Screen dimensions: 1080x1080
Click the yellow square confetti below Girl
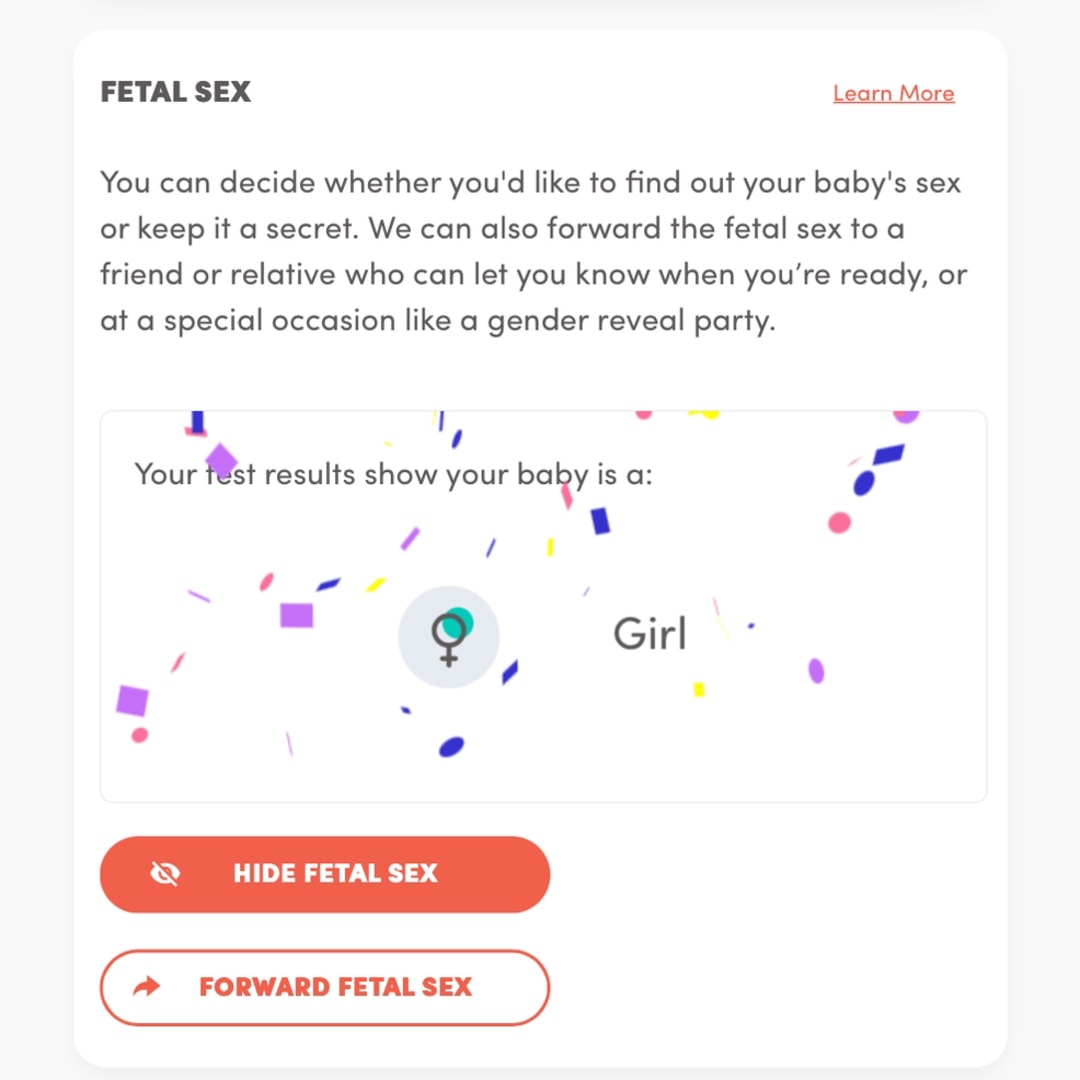point(699,689)
